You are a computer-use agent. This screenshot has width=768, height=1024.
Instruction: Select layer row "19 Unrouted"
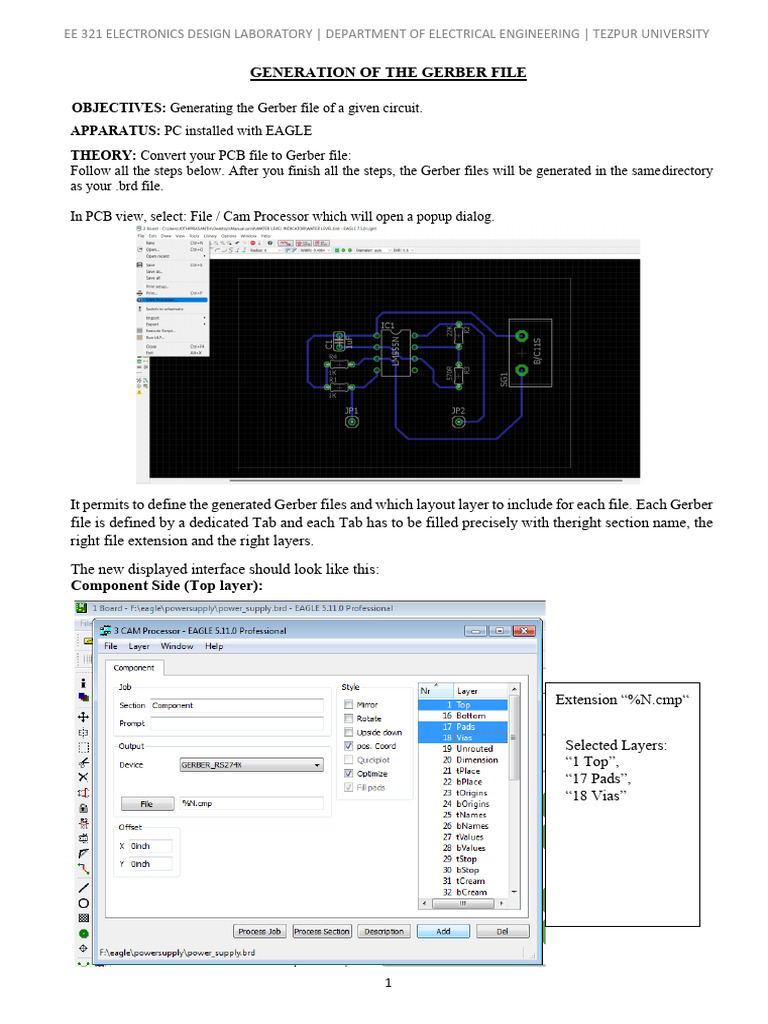(463, 748)
